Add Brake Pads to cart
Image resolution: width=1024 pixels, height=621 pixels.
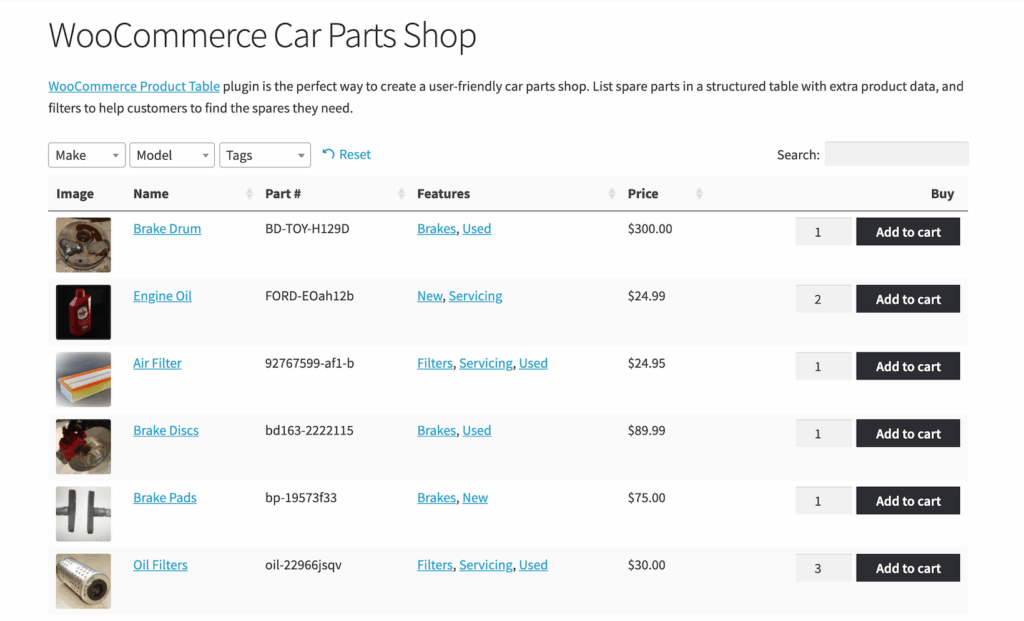[908, 501]
